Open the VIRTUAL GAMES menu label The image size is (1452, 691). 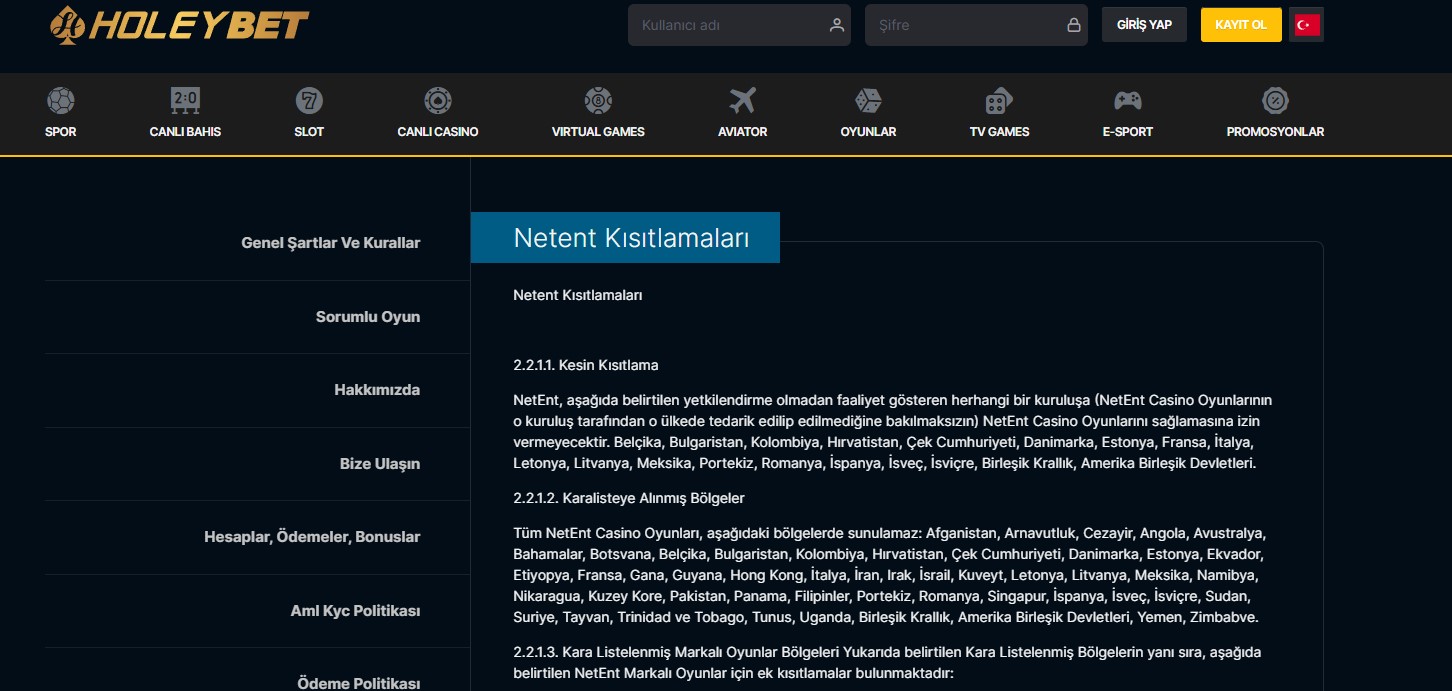pyautogui.click(x=598, y=132)
